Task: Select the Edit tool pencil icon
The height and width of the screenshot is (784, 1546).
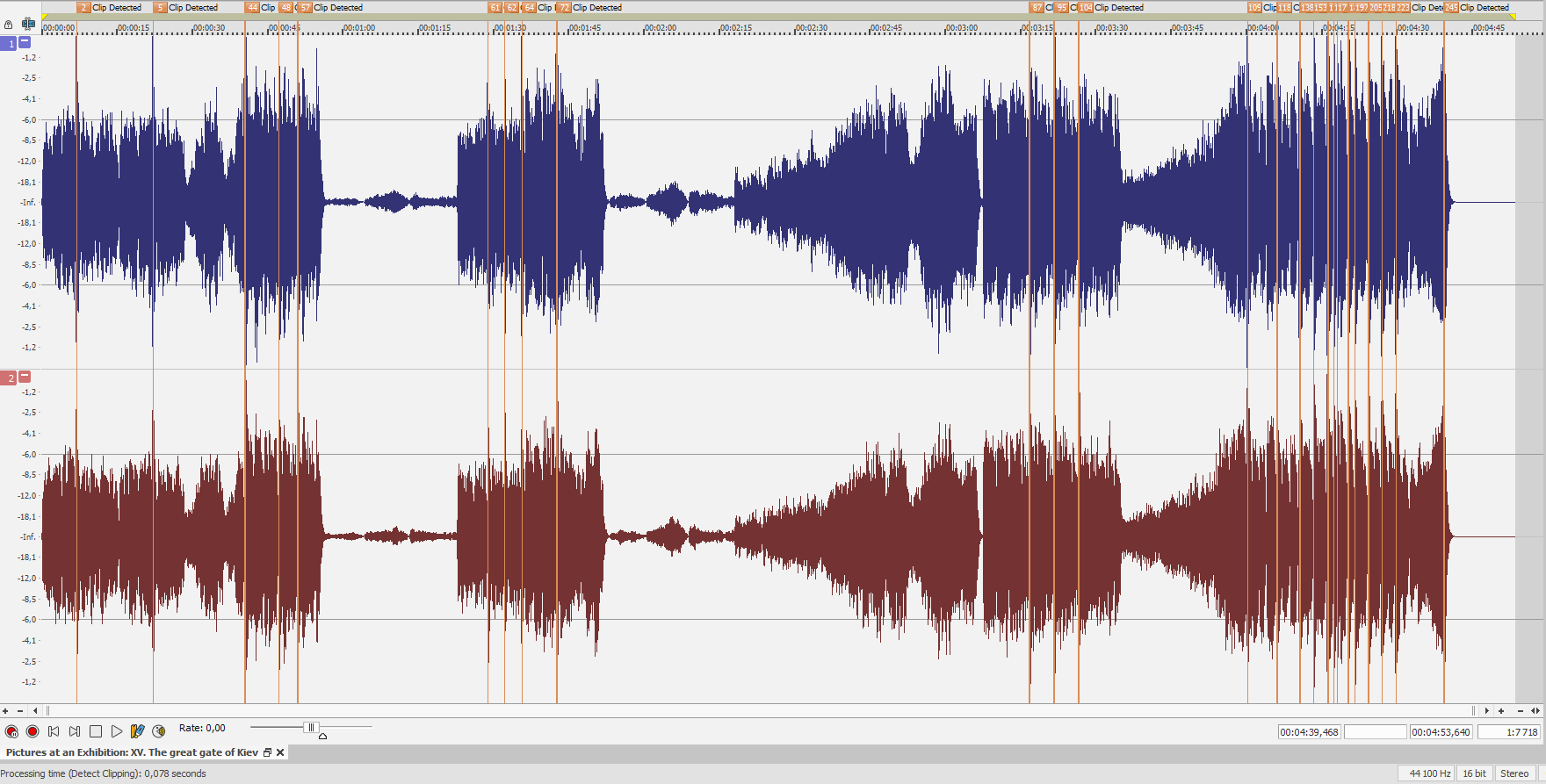Action: [x=137, y=731]
